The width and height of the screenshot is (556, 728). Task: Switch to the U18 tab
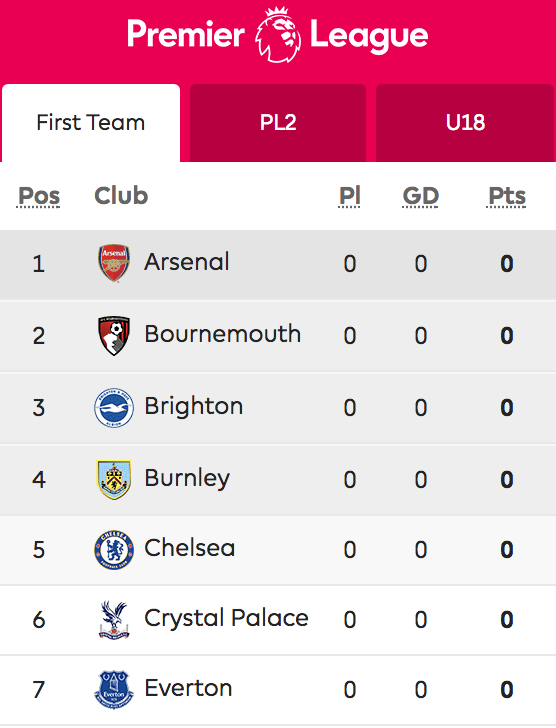coord(465,123)
